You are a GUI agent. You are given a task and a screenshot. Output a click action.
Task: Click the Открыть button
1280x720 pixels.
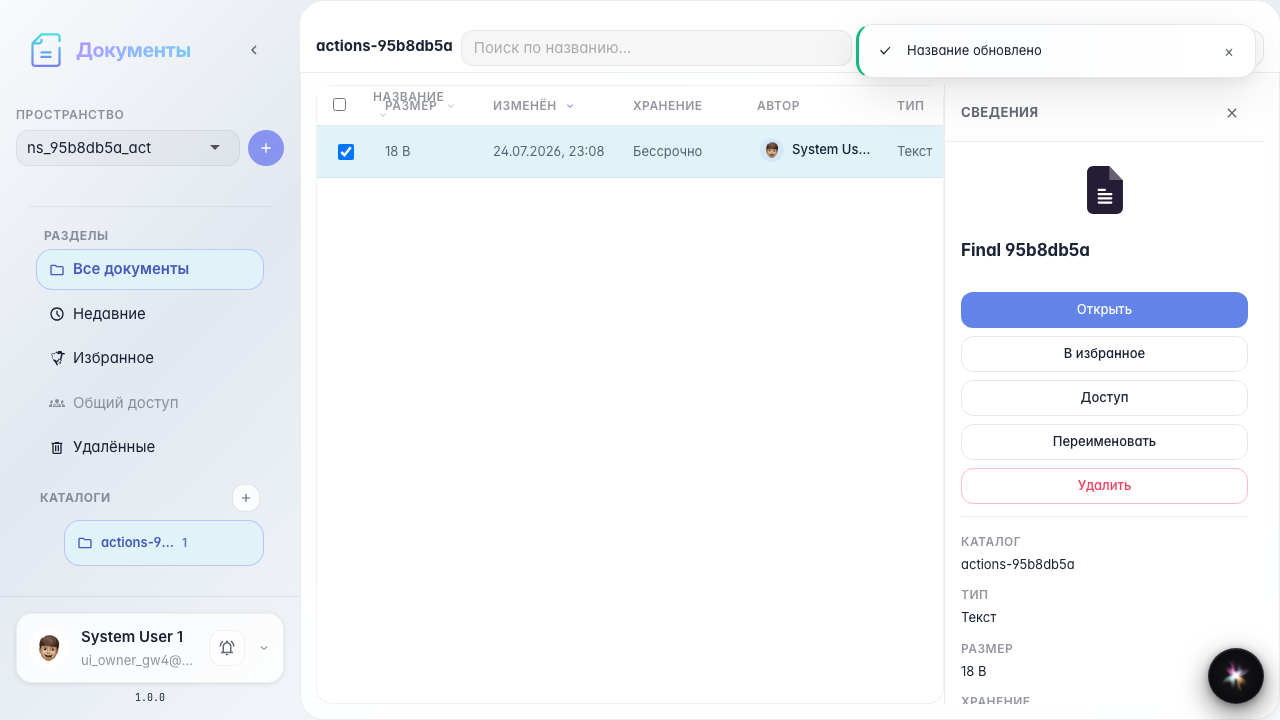1104,310
